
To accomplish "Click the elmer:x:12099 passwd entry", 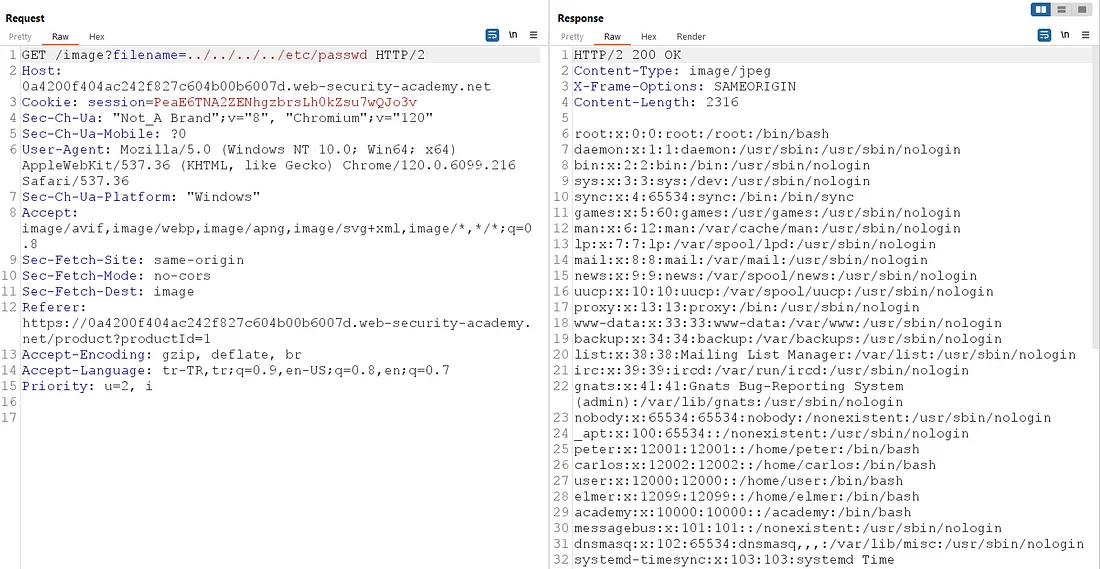I will 746,497.
